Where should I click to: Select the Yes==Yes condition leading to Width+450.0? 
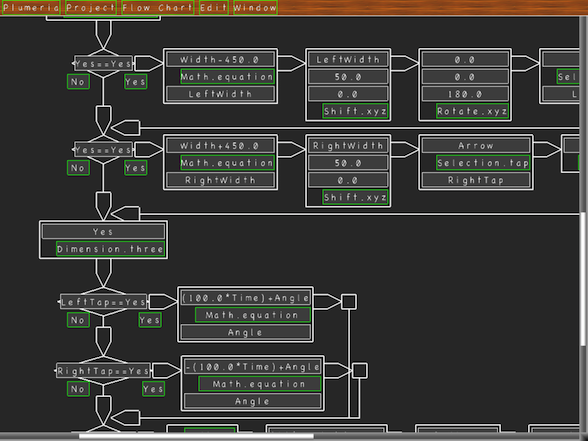[x=103, y=150]
